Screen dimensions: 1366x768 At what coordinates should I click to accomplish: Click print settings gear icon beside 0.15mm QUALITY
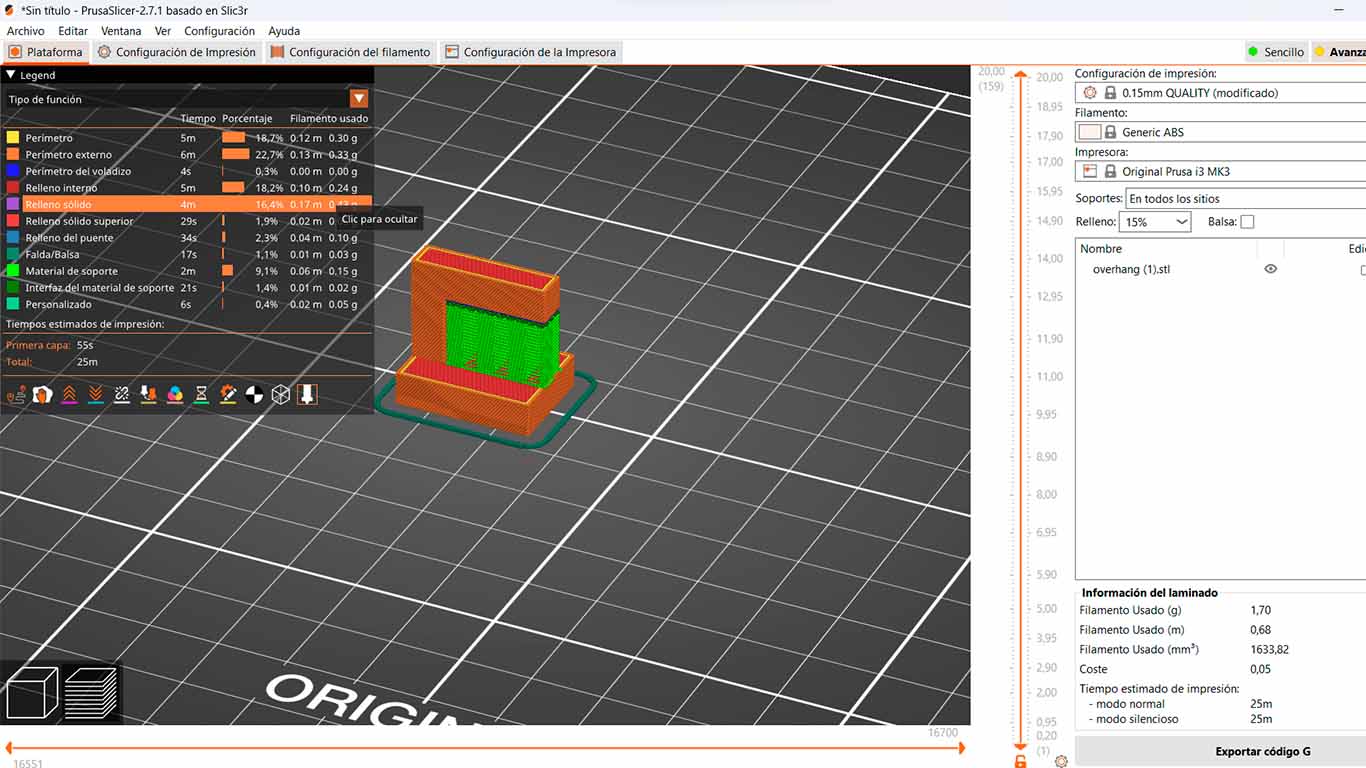pyautogui.click(x=1090, y=93)
